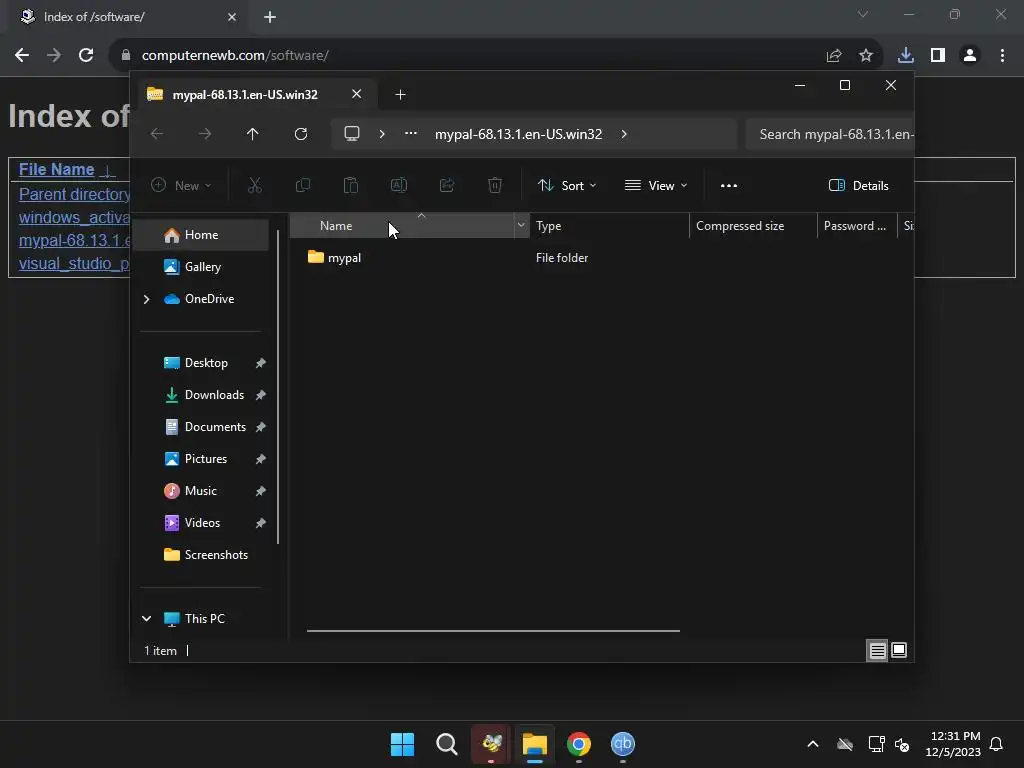Screen dimensions: 1024x768
Task: Open Chrome profile avatar
Action: coord(970,56)
